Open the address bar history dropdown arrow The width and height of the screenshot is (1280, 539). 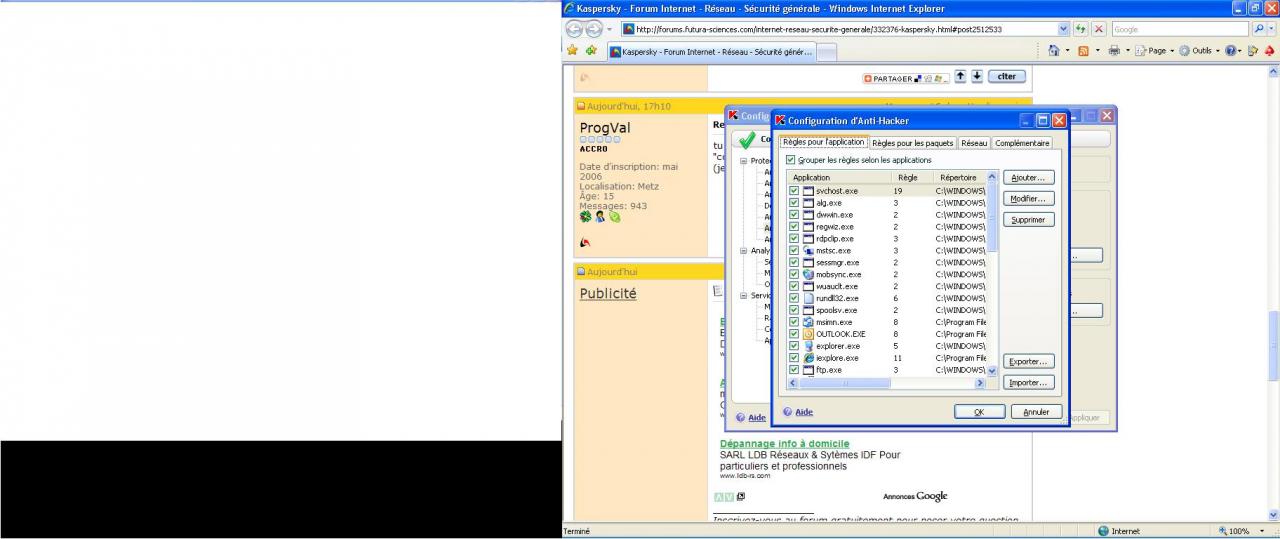1063,29
